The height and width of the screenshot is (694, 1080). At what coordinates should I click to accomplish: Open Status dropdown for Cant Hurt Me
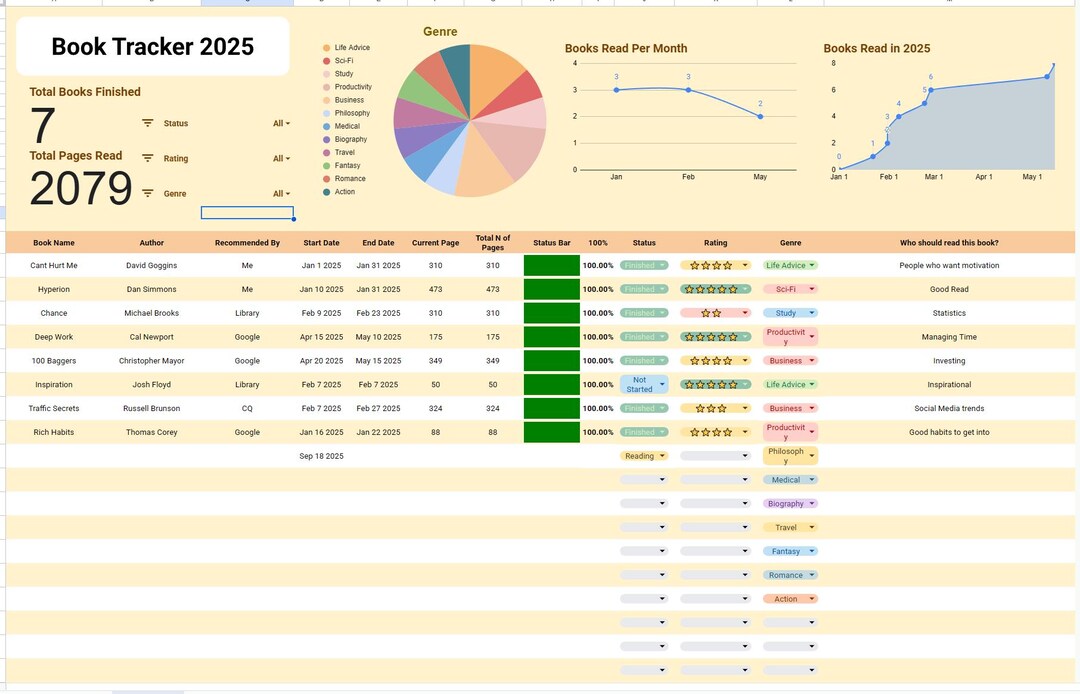coord(644,265)
